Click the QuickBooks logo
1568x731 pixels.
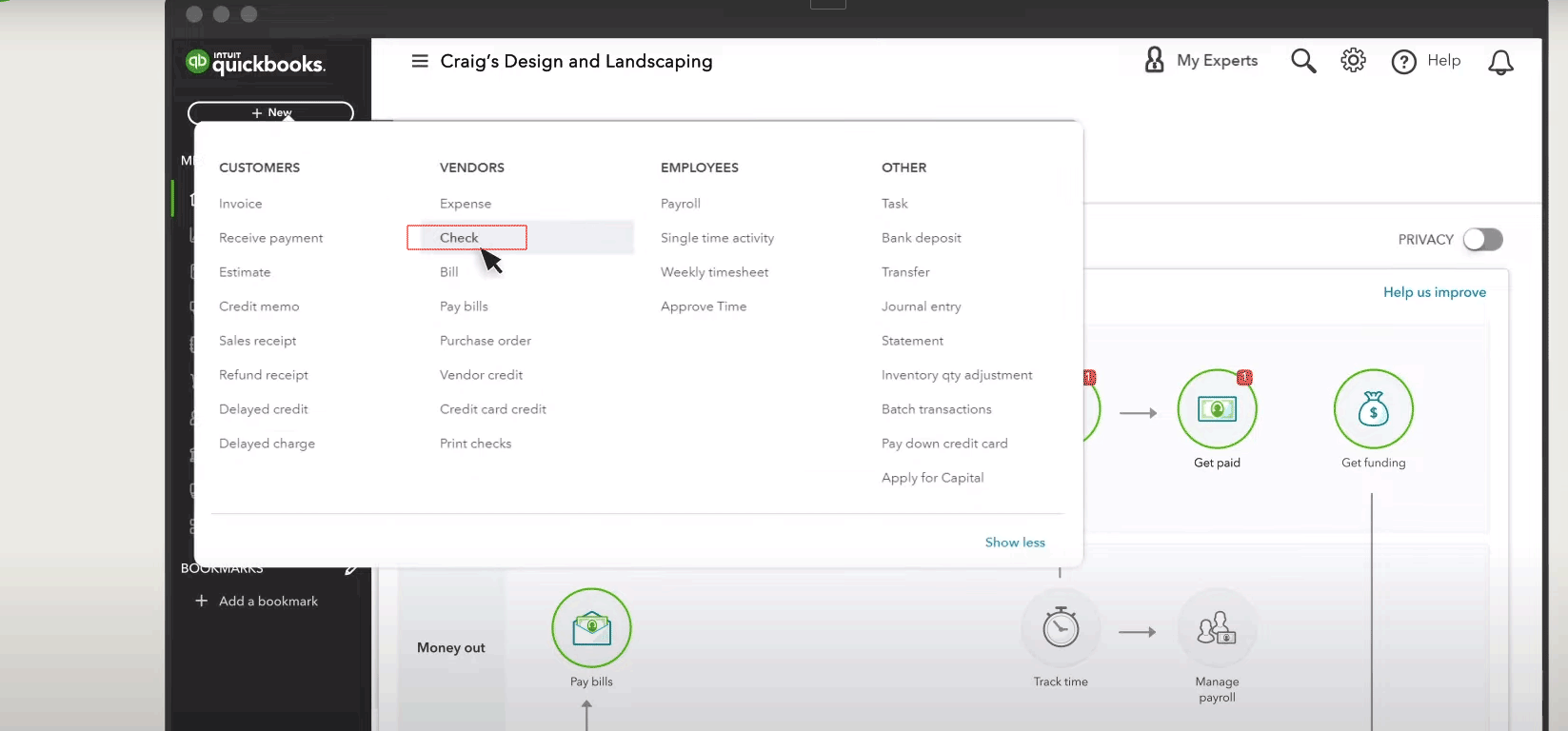click(x=255, y=63)
